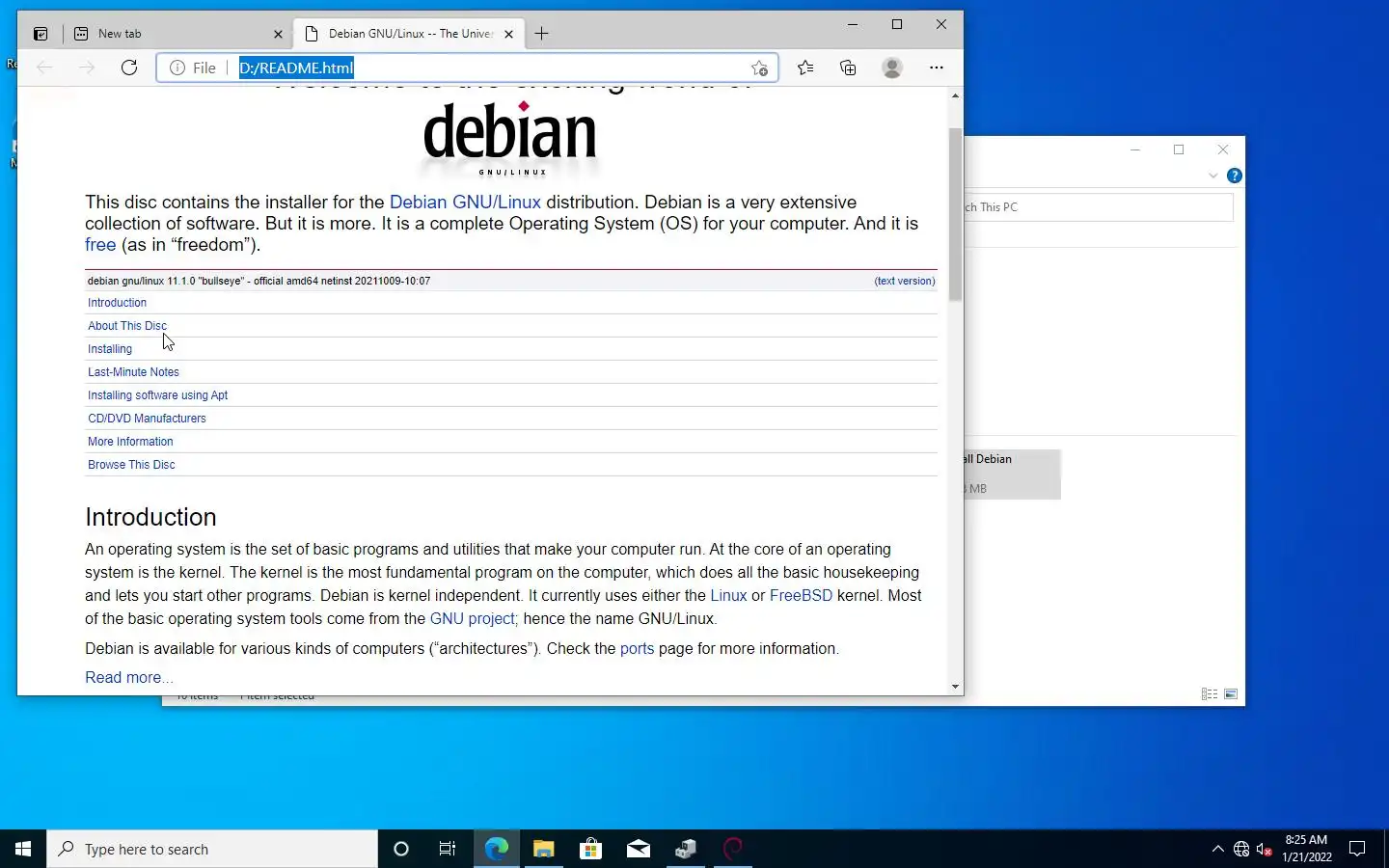Open the Favorites list icon
This screenshot has height=868, width=1389.
point(805,68)
